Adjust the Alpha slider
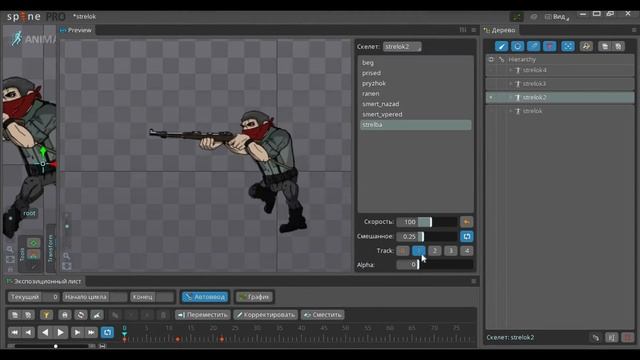The width and height of the screenshot is (640, 360). pos(434,265)
